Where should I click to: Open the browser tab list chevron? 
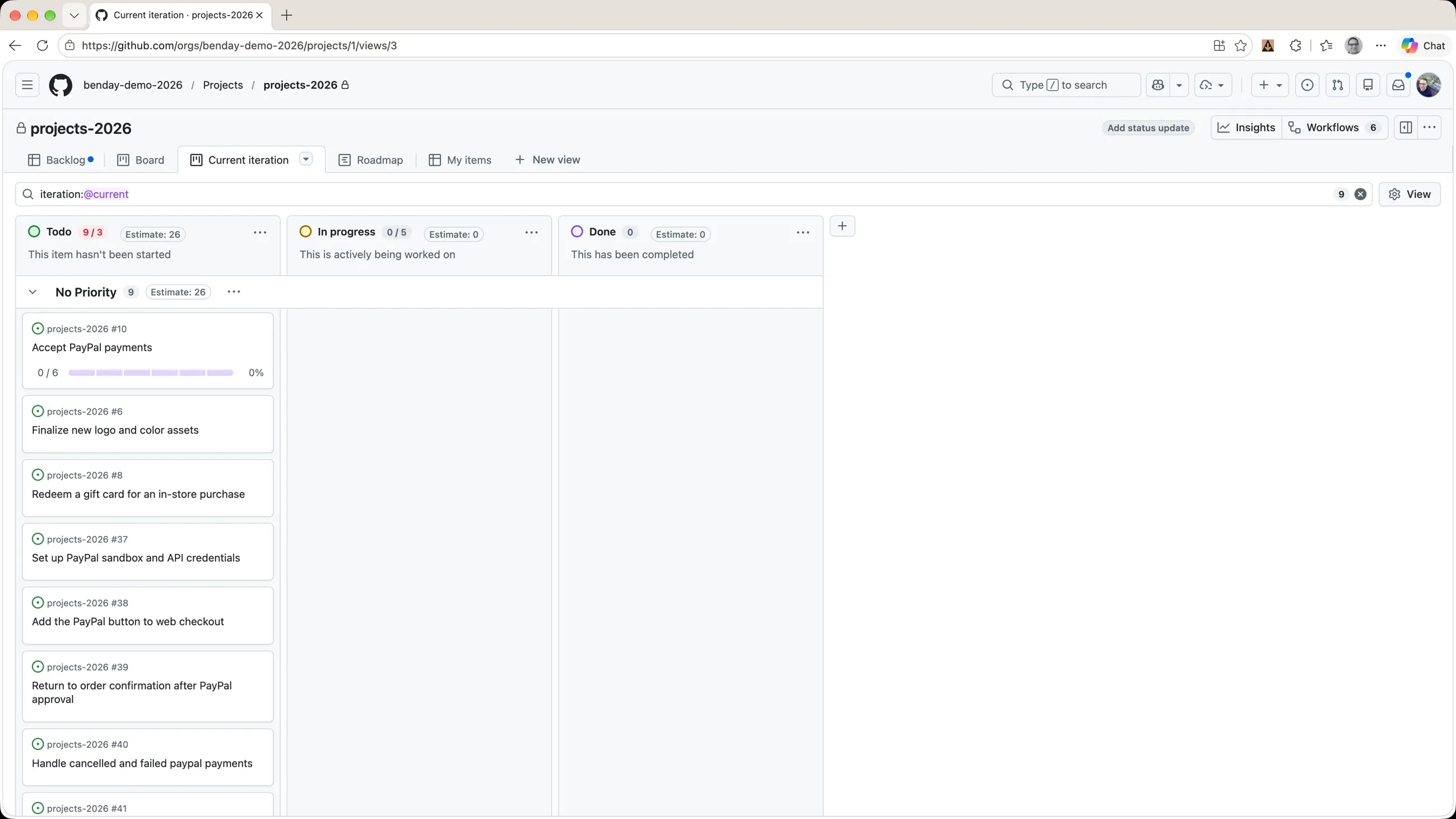[74, 15]
